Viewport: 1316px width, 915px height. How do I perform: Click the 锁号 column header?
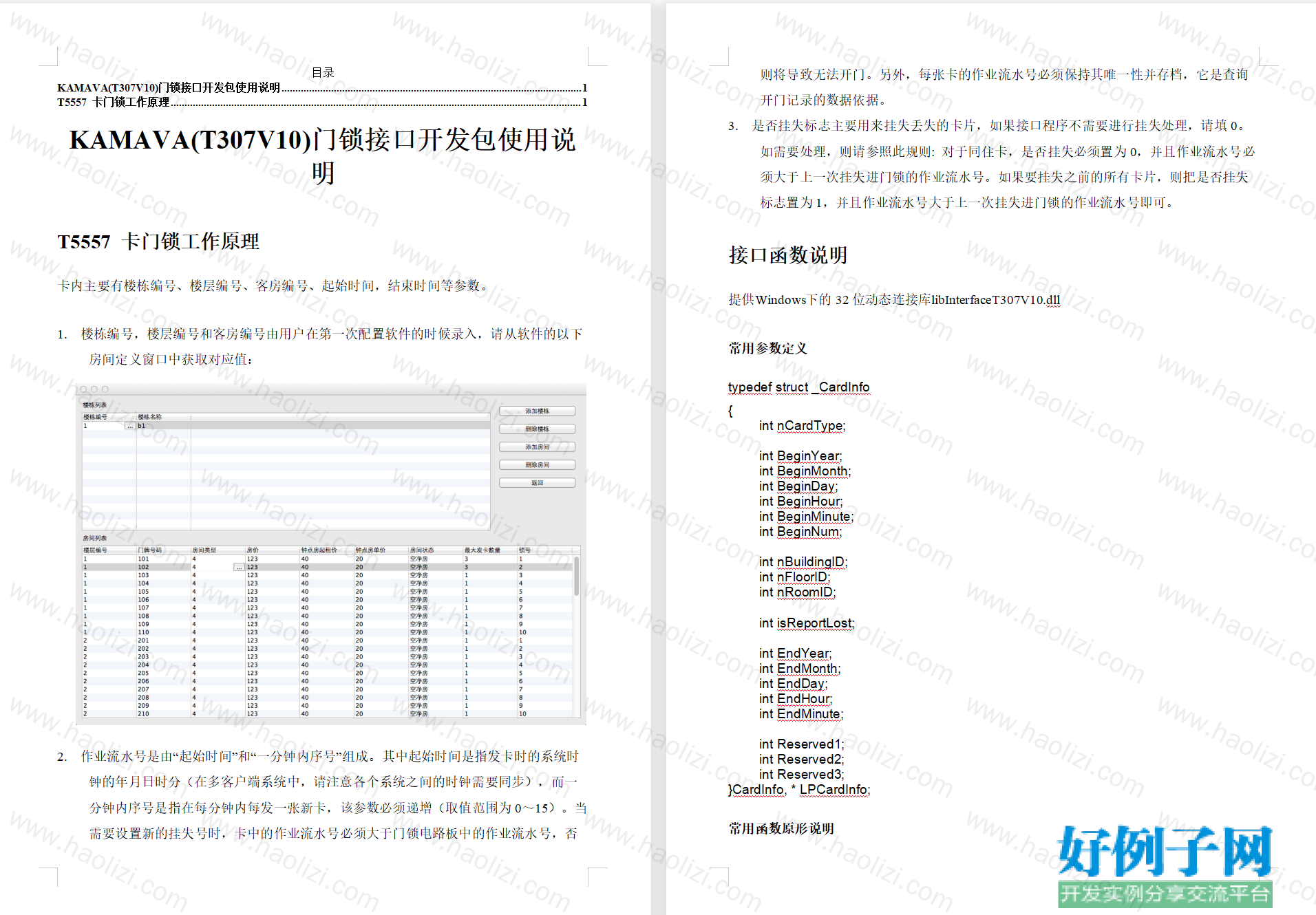[525, 550]
